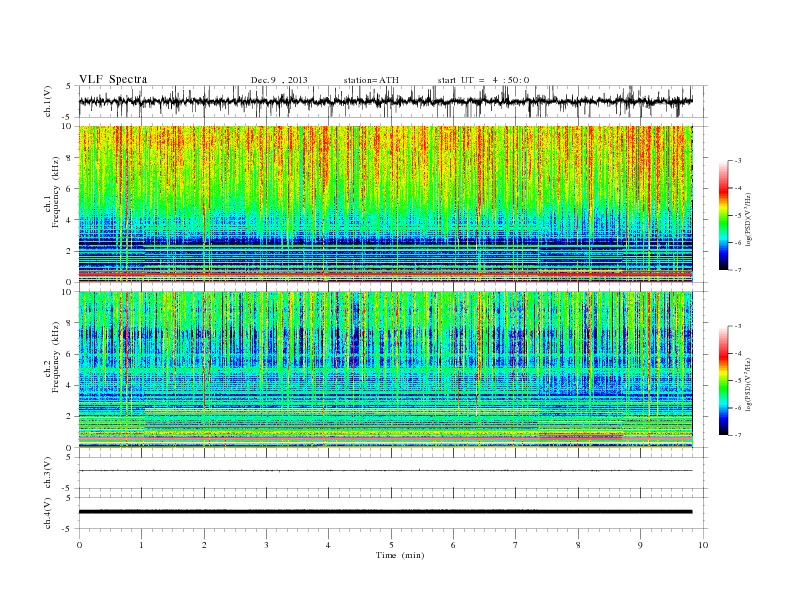Screen dimensions: 792x612
Task: Click tick label "9" on the Time axis
Action: 640,545
